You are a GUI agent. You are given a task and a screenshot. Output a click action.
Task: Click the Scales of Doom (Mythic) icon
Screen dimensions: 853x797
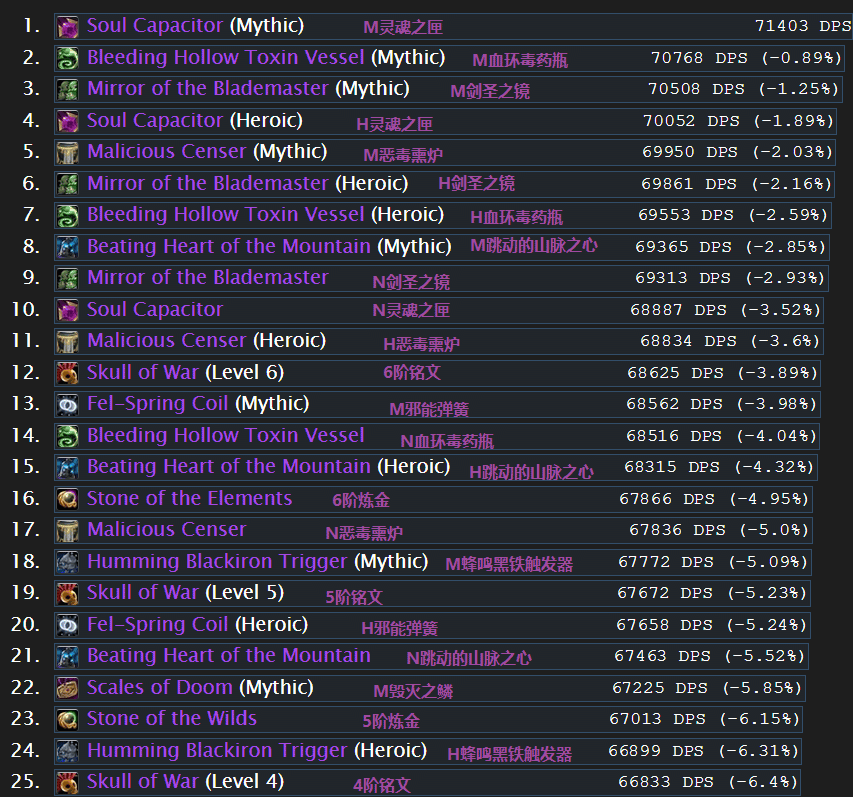pyautogui.click(x=68, y=689)
